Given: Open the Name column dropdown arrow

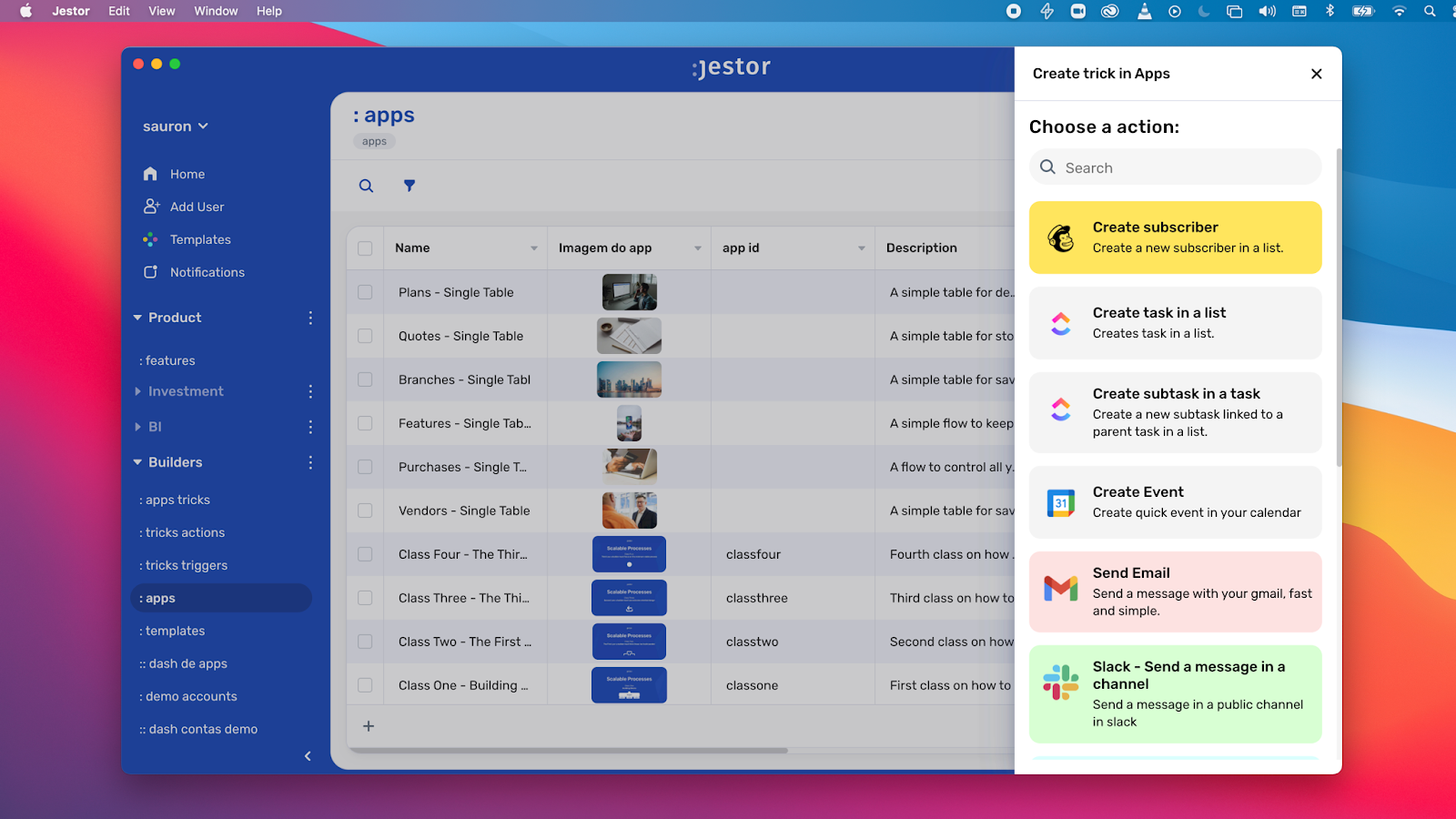Looking at the screenshot, I should [534, 248].
